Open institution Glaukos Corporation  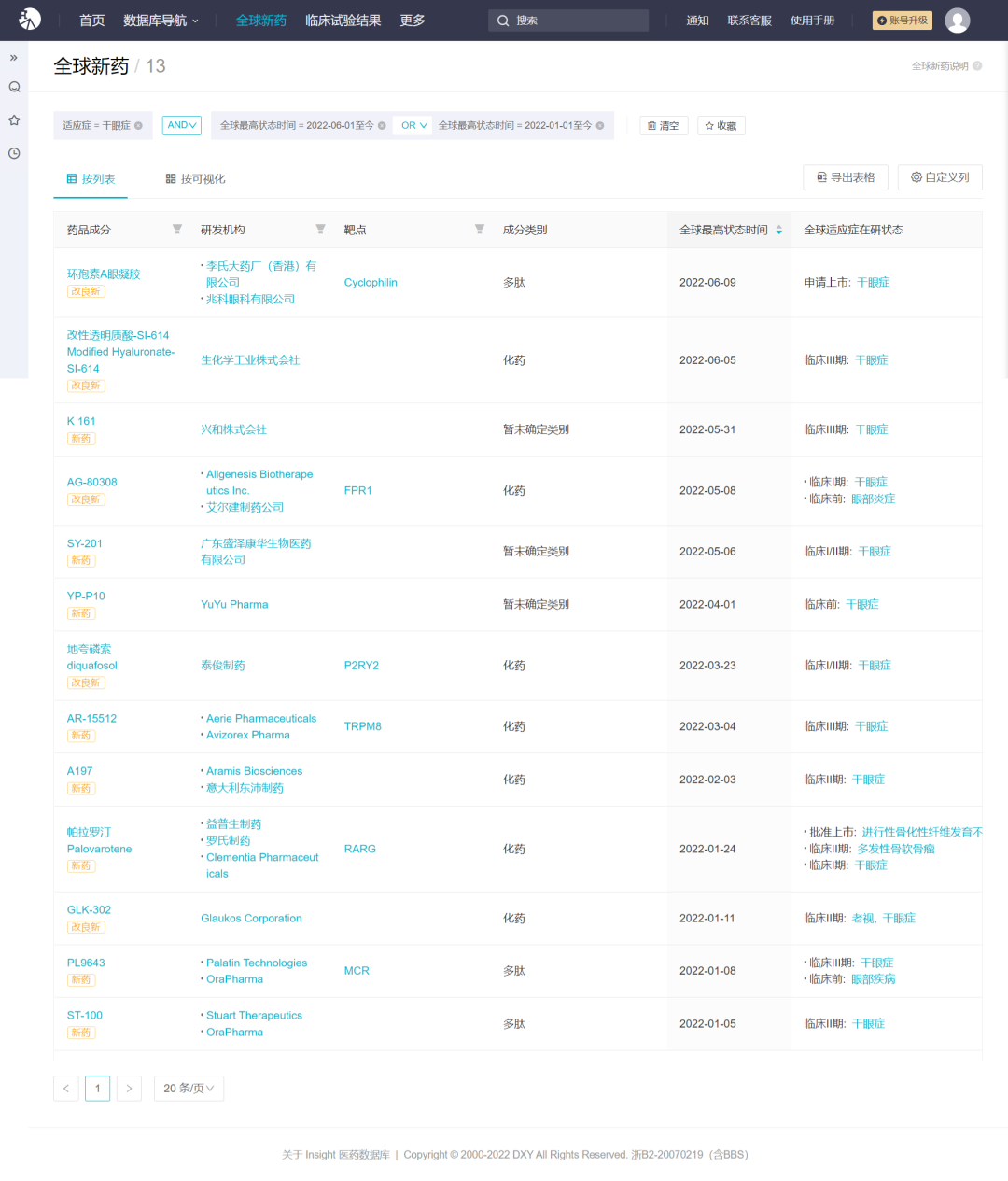[x=251, y=919]
